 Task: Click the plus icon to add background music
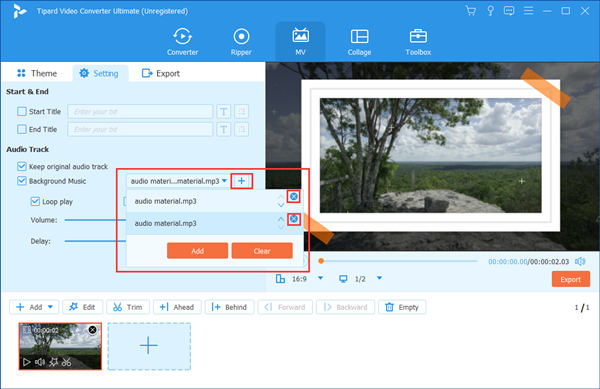(x=241, y=181)
